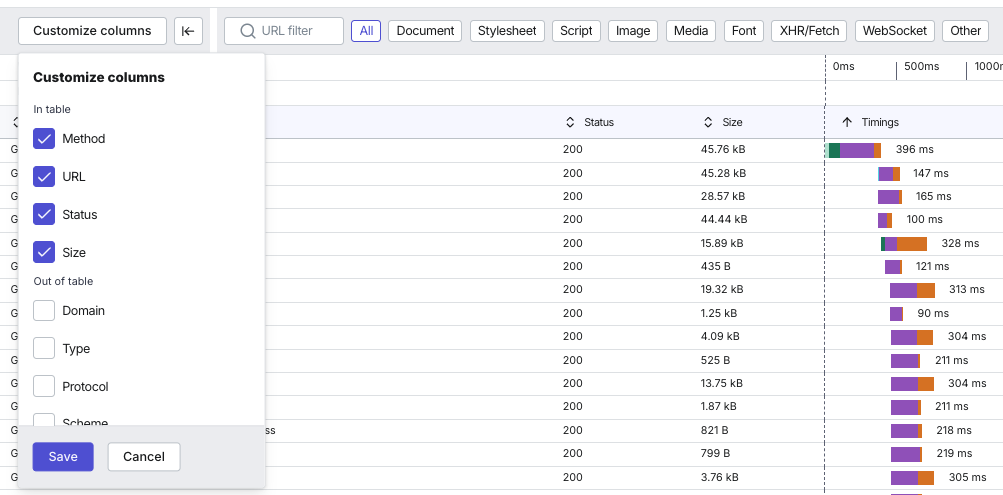Select the 525 B size cell

pyautogui.click(x=715, y=360)
